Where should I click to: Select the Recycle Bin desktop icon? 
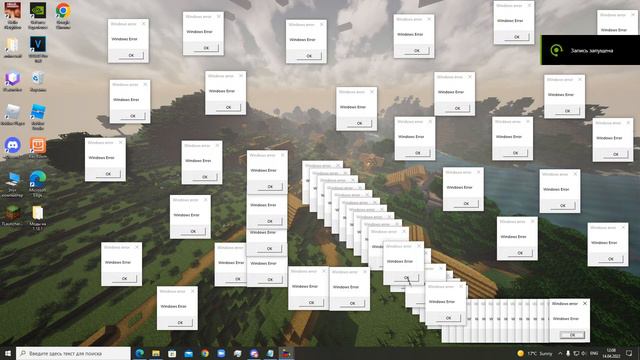(38, 81)
